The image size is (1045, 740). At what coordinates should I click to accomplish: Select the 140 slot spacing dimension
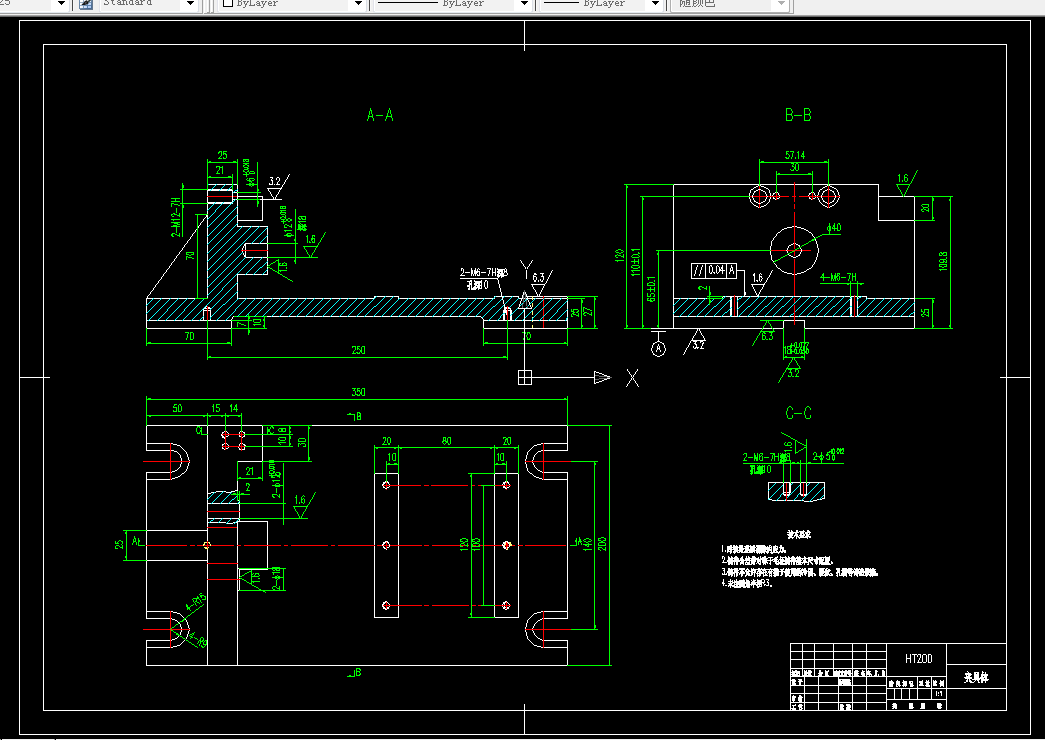(586, 543)
